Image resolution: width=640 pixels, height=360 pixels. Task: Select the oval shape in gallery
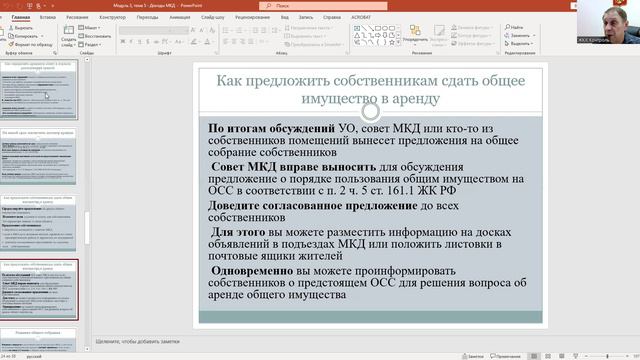click(384, 28)
